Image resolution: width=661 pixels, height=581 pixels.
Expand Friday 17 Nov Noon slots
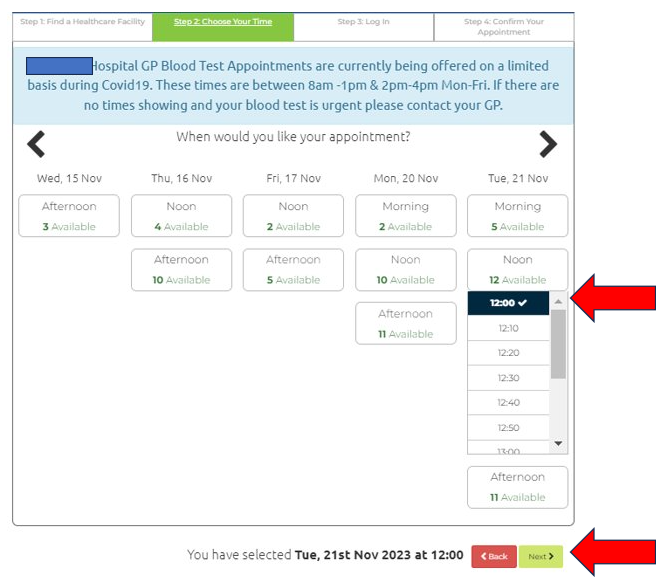293,216
